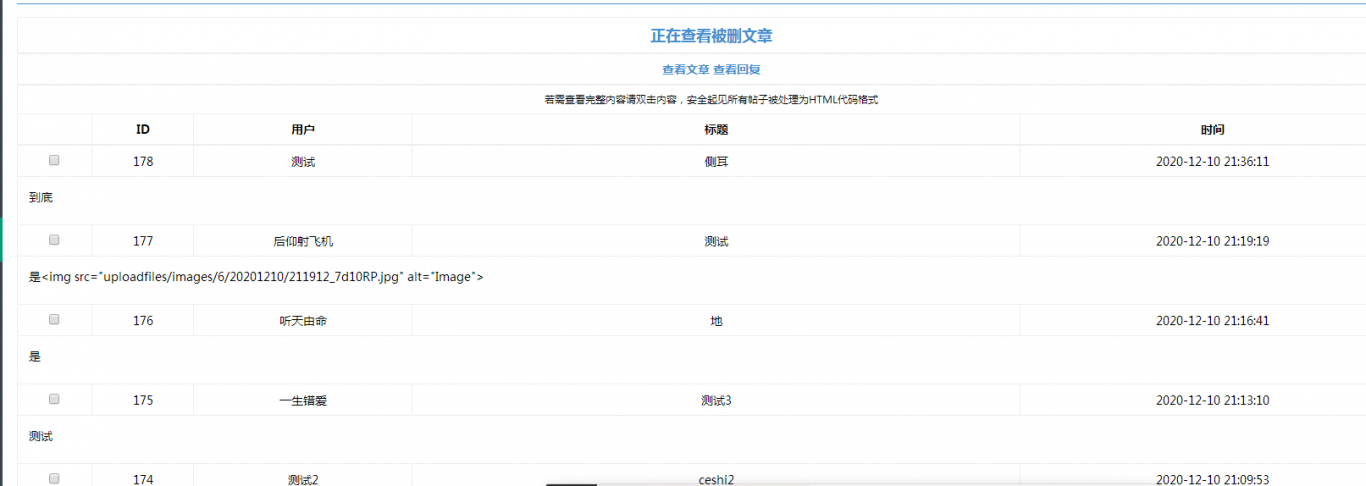Tick the checkbox for article ID 175
Screen dimensions: 1366x486
(54, 399)
